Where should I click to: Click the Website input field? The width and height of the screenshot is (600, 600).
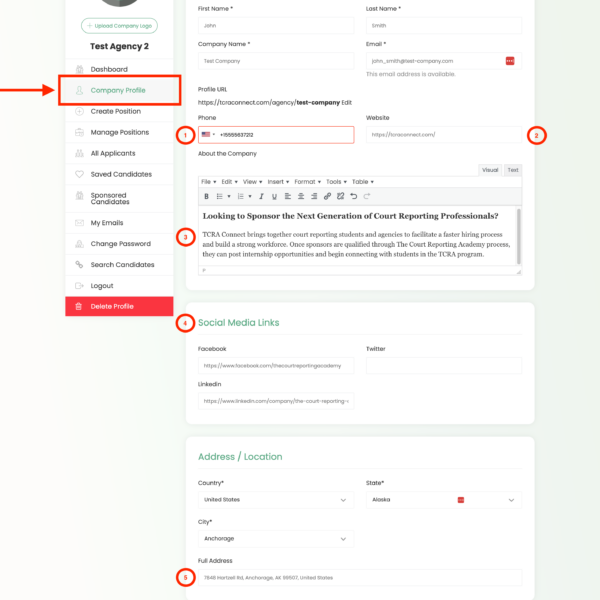(x=444, y=135)
